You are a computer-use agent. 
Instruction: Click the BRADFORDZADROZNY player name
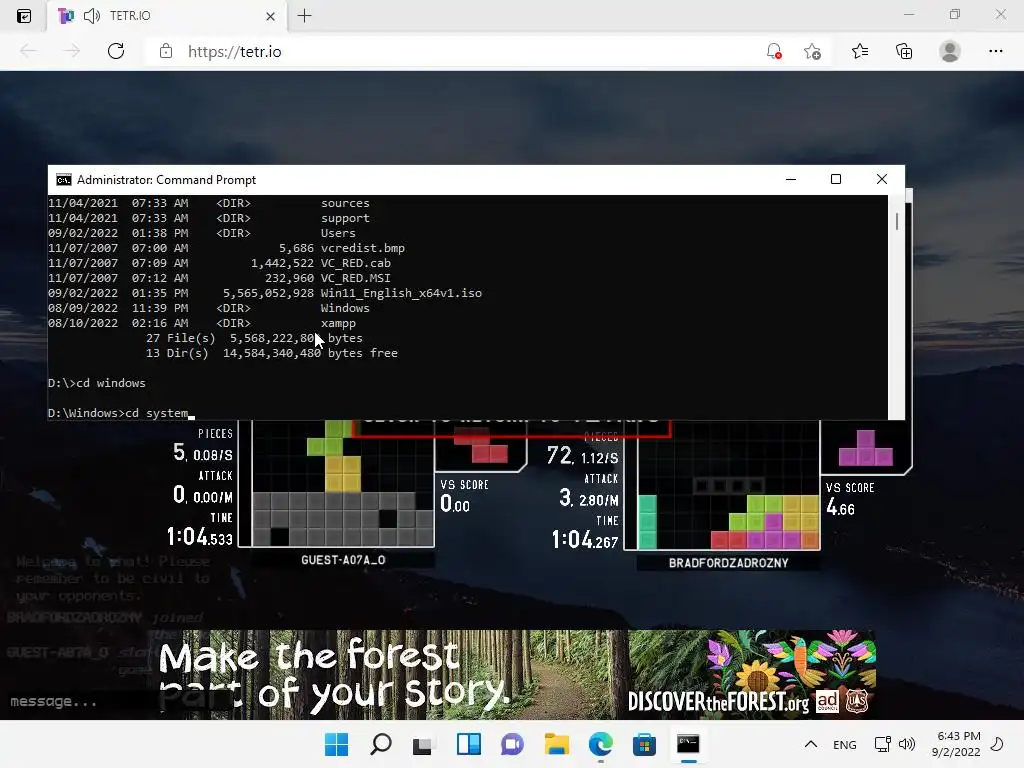pyautogui.click(x=728, y=563)
